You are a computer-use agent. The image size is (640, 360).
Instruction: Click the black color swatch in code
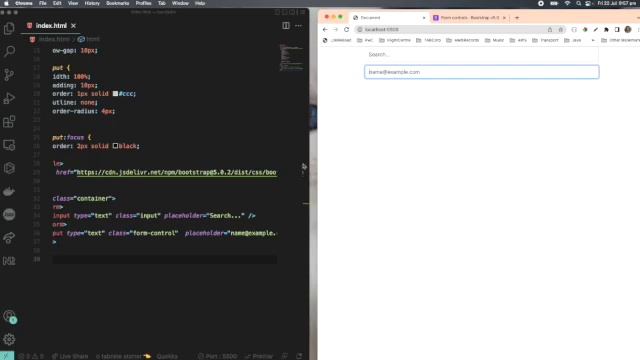pyautogui.click(x=115, y=146)
